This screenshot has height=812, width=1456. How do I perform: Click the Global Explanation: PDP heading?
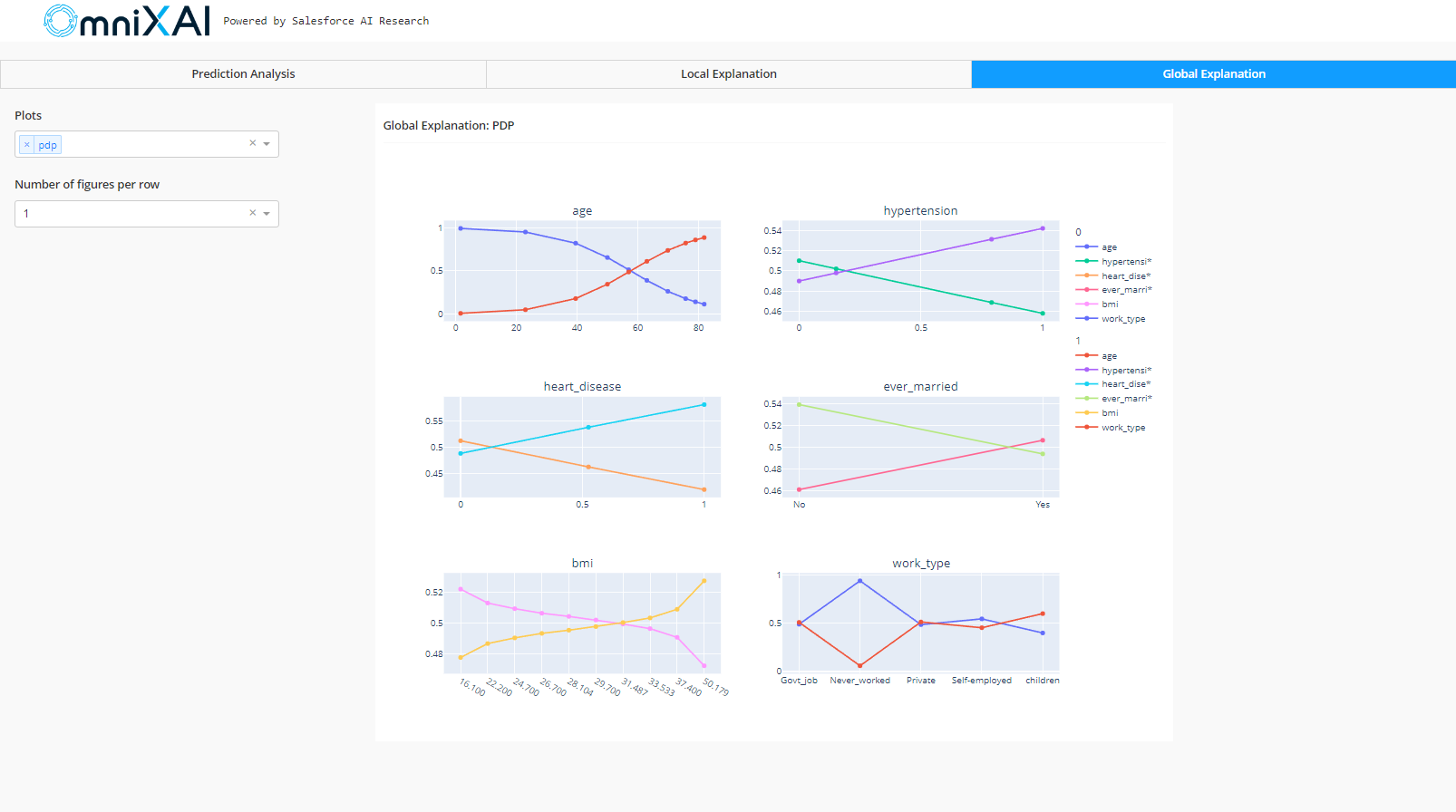(x=449, y=126)
